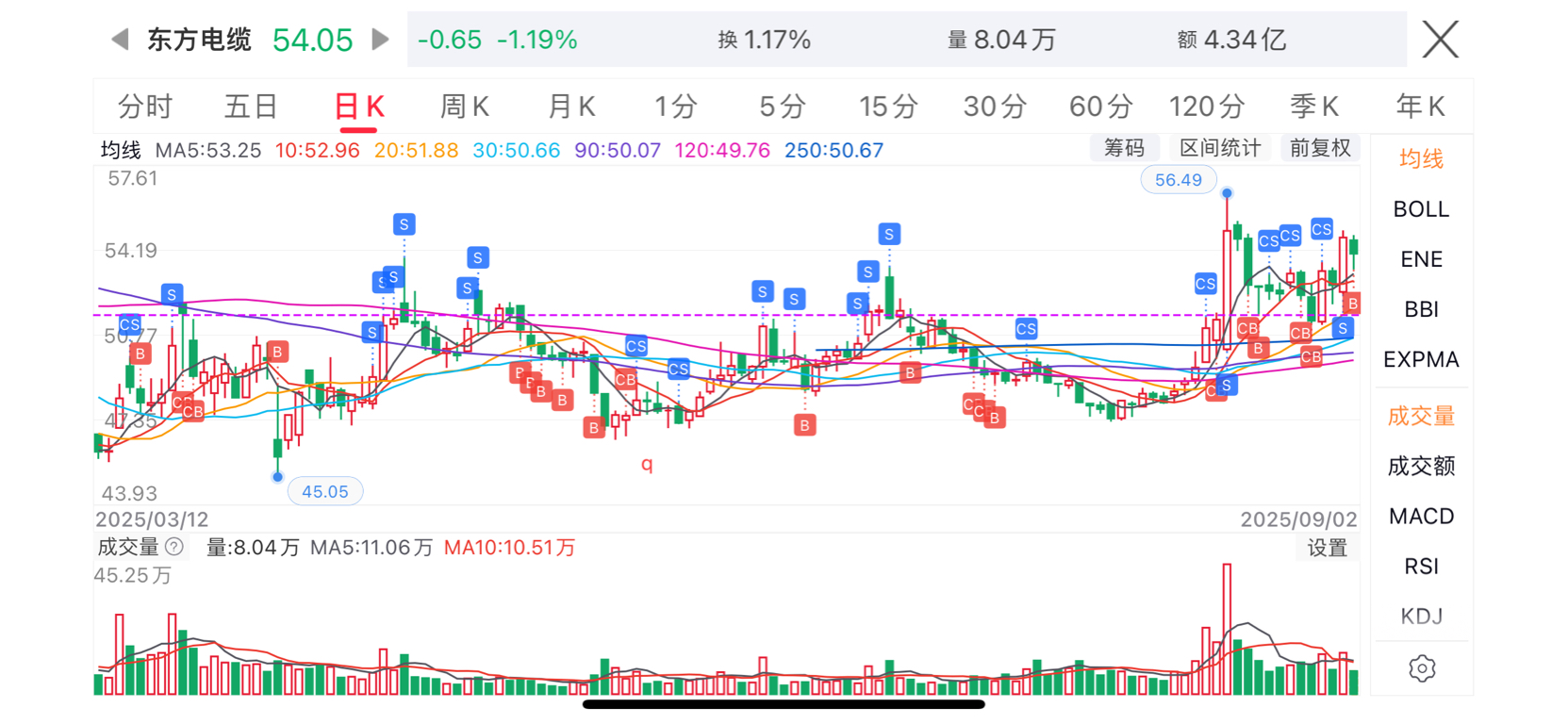Open 区间统计 range statistics
This screenshot has height=724, width=1568.
click(x=1220, y=148)
